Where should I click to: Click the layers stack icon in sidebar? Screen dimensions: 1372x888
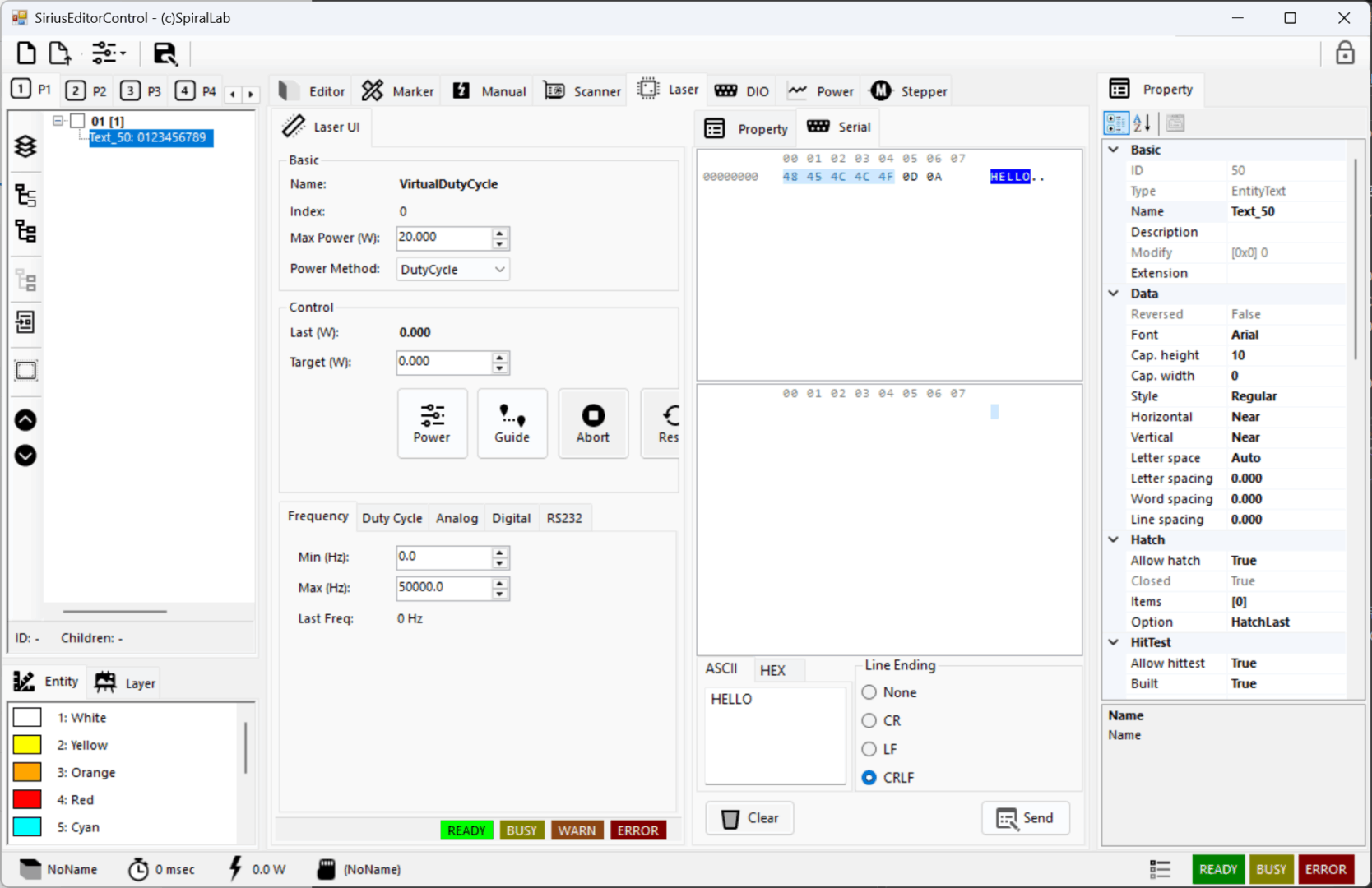click(x=25, y=146)
